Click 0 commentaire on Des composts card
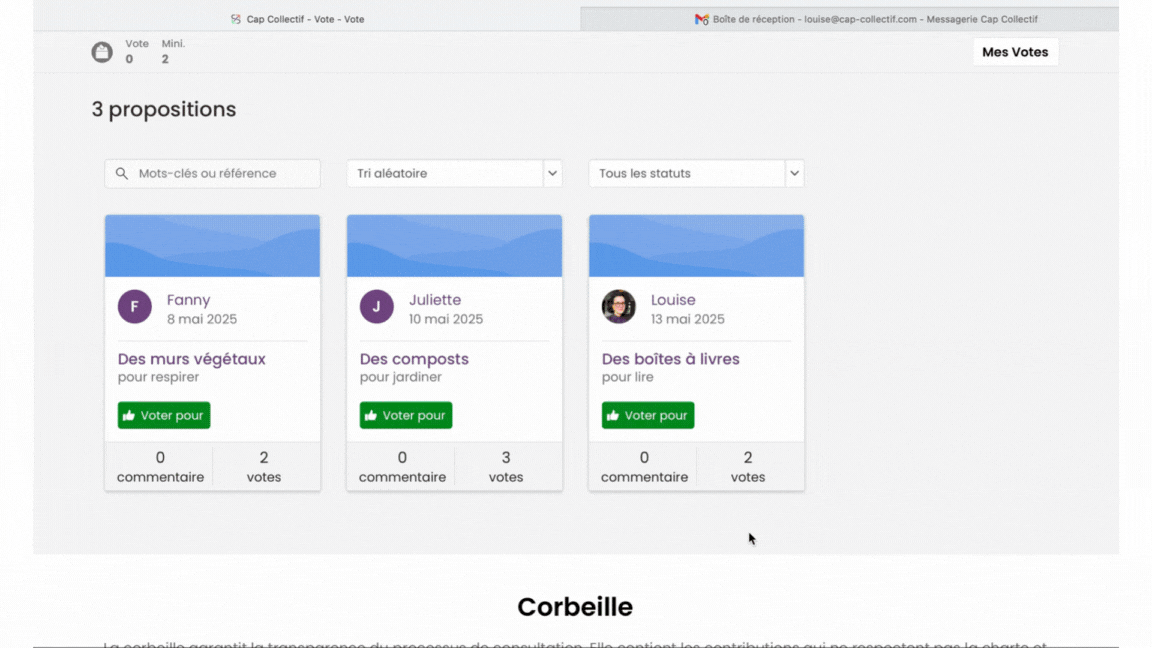The height and width of the screenshot is (648, 1152). [x=402, y=467]
